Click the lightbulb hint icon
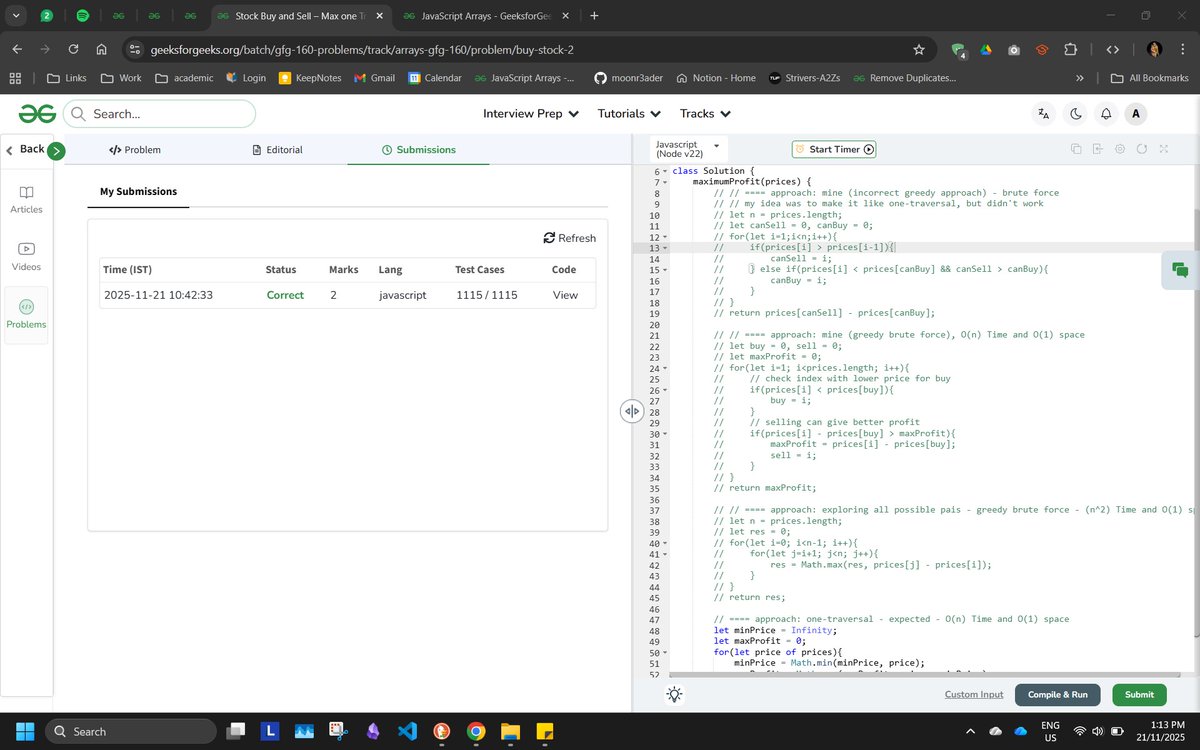 [x=675, y=694]
